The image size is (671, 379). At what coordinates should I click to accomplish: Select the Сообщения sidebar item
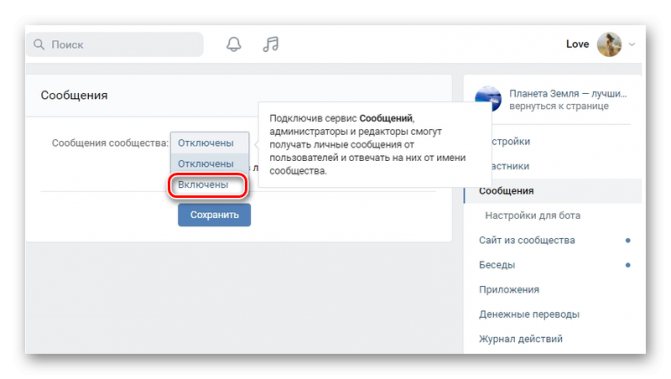(x=553, y=191)
